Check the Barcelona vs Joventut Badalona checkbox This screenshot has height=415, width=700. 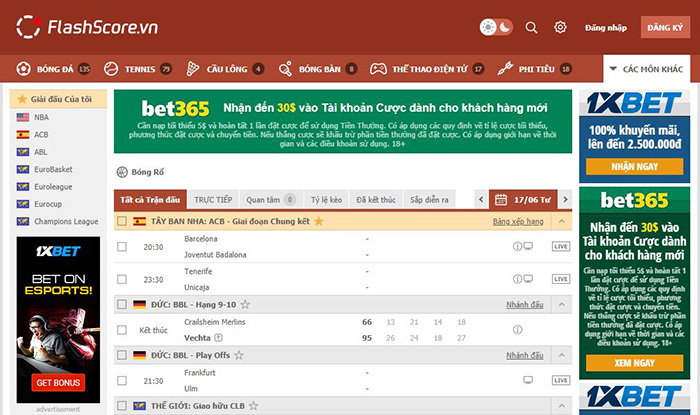(x=122, y=247)
